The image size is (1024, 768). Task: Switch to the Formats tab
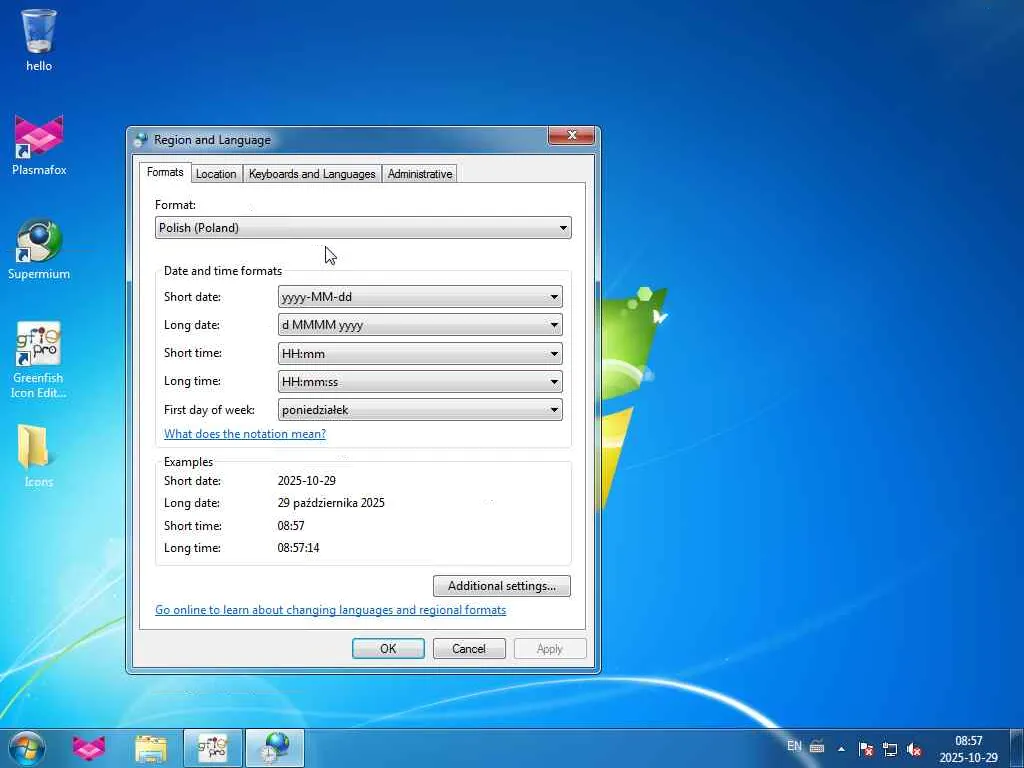(x=165, y=172)
